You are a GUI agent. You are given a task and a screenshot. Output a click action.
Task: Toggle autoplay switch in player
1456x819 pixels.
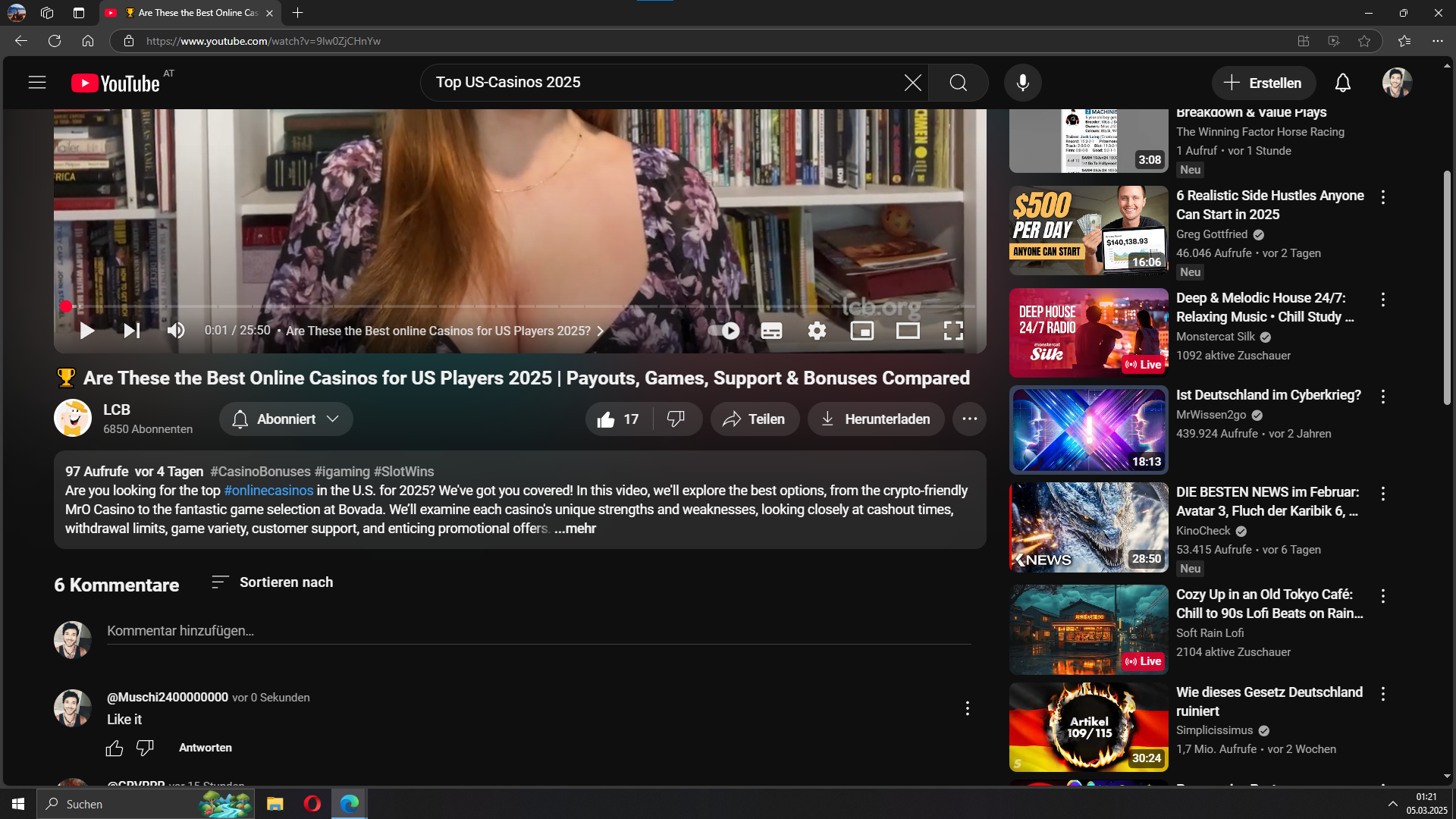click(x=724, y=331)
